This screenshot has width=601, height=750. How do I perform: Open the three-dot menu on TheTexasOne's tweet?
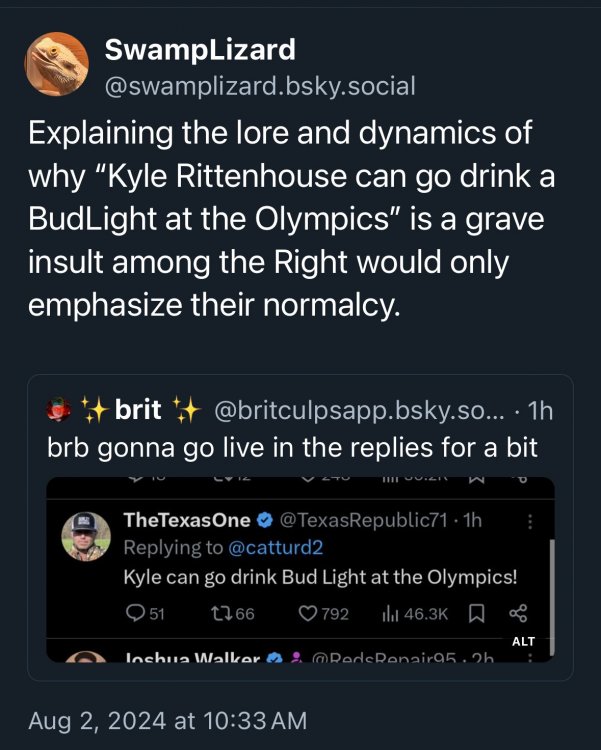[530, 522]
